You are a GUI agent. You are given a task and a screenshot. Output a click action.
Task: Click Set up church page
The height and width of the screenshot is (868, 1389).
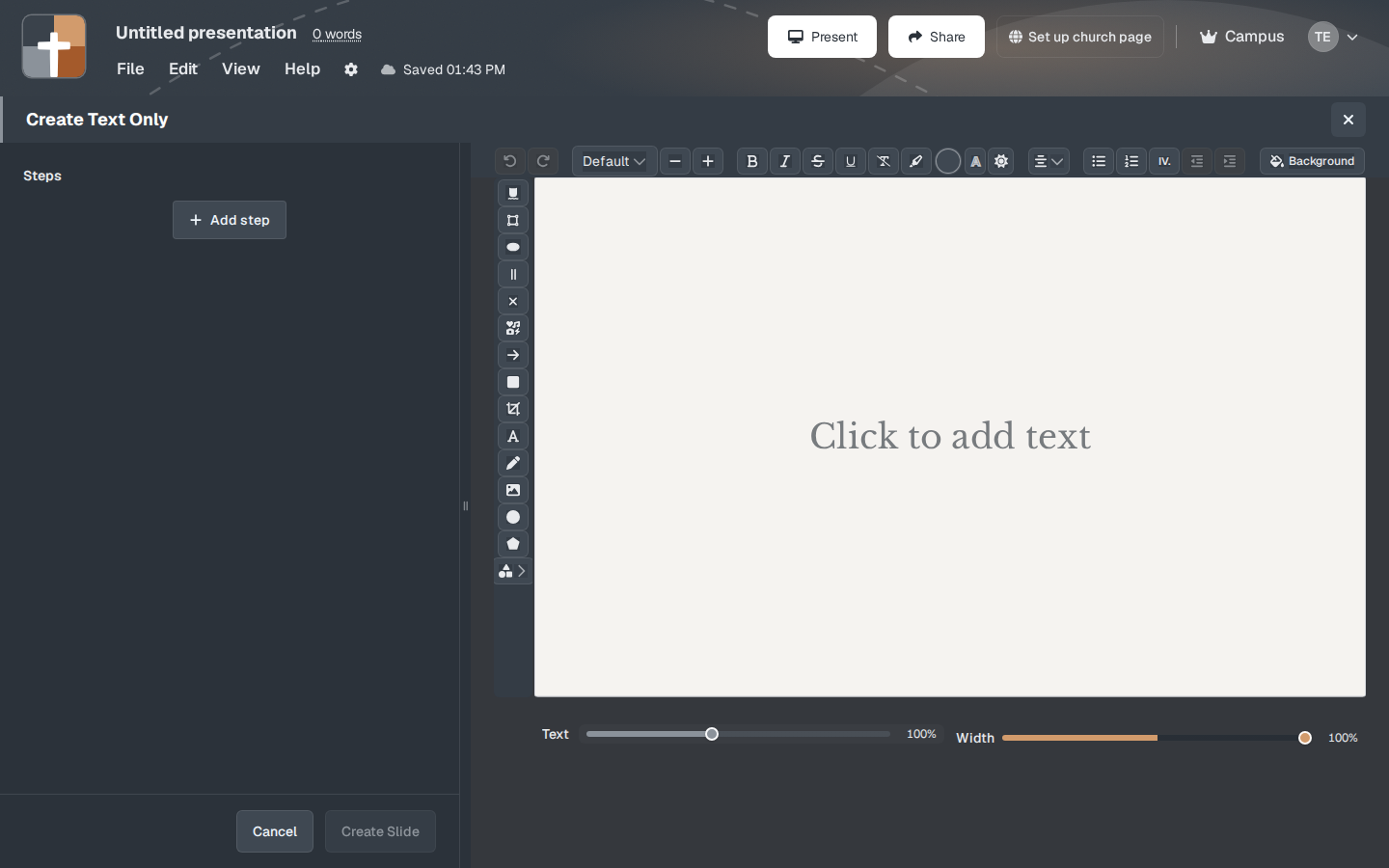click(1080, 37)
